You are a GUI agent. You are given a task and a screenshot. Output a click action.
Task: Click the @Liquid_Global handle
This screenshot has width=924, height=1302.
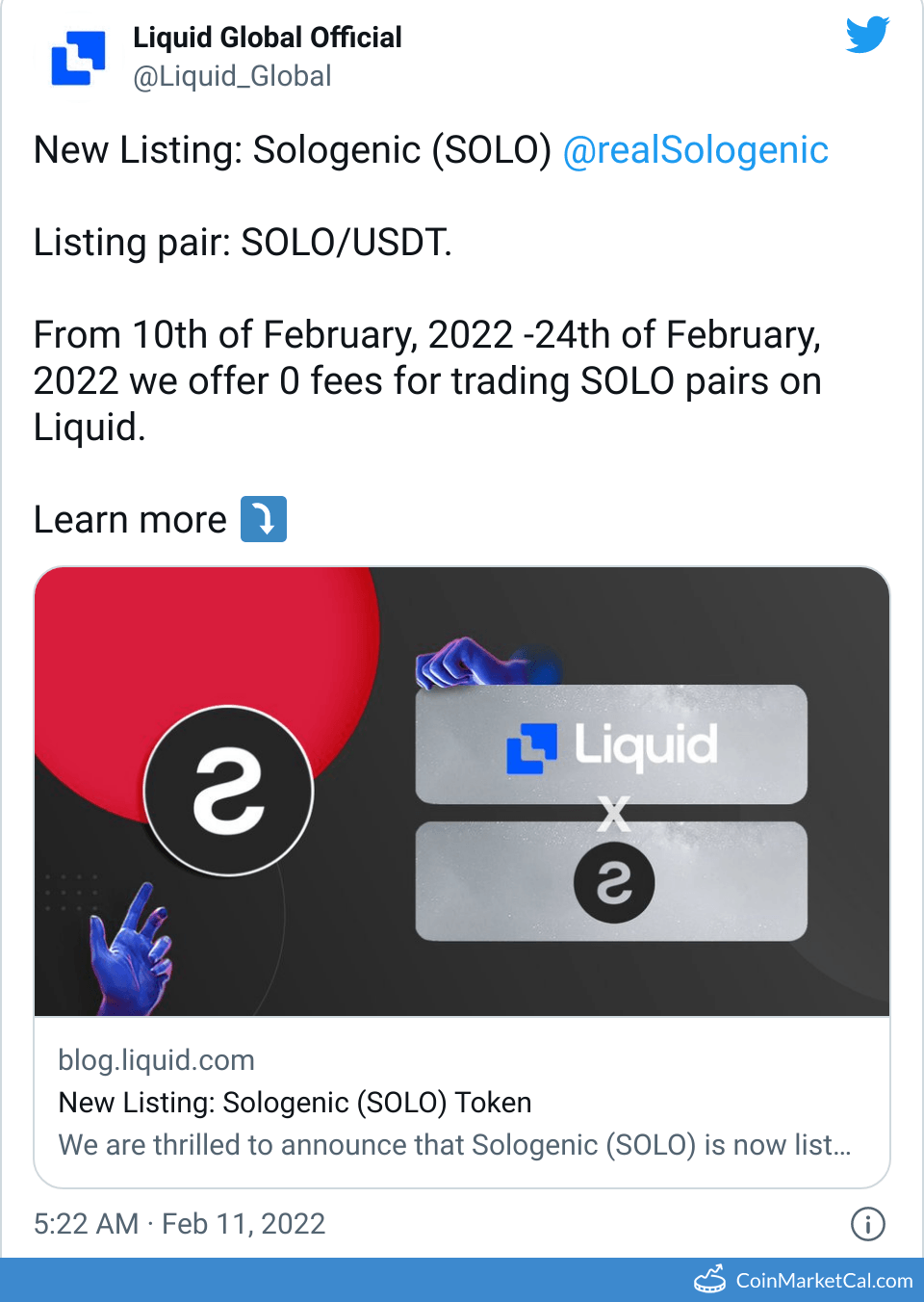(232, 76)
